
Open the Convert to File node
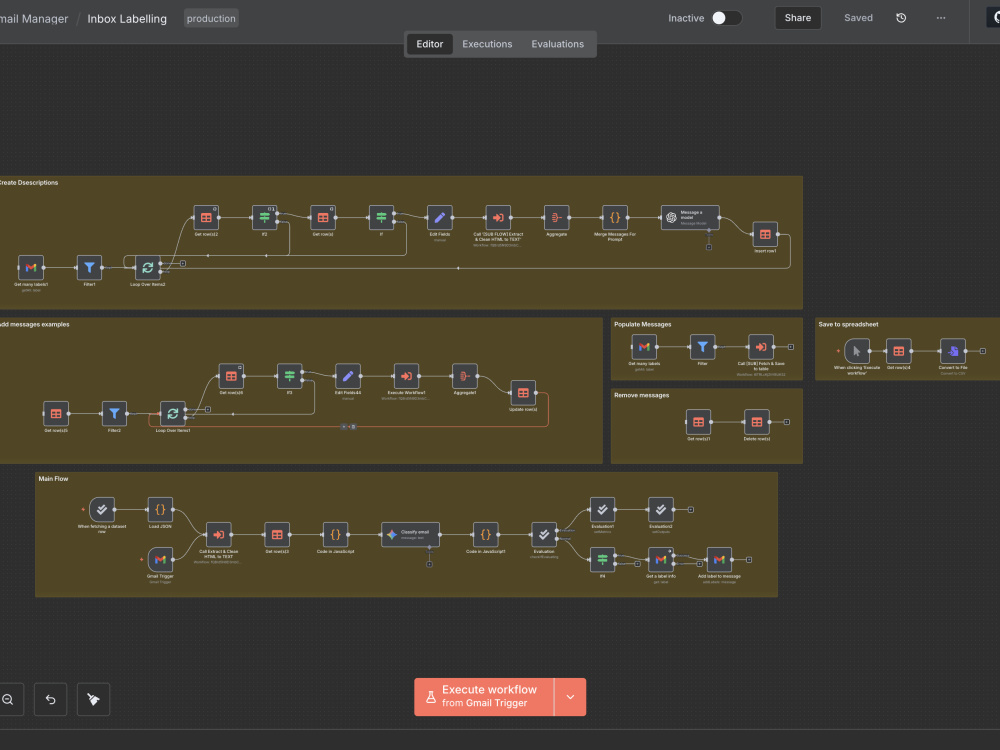click(x=953, y=351)
